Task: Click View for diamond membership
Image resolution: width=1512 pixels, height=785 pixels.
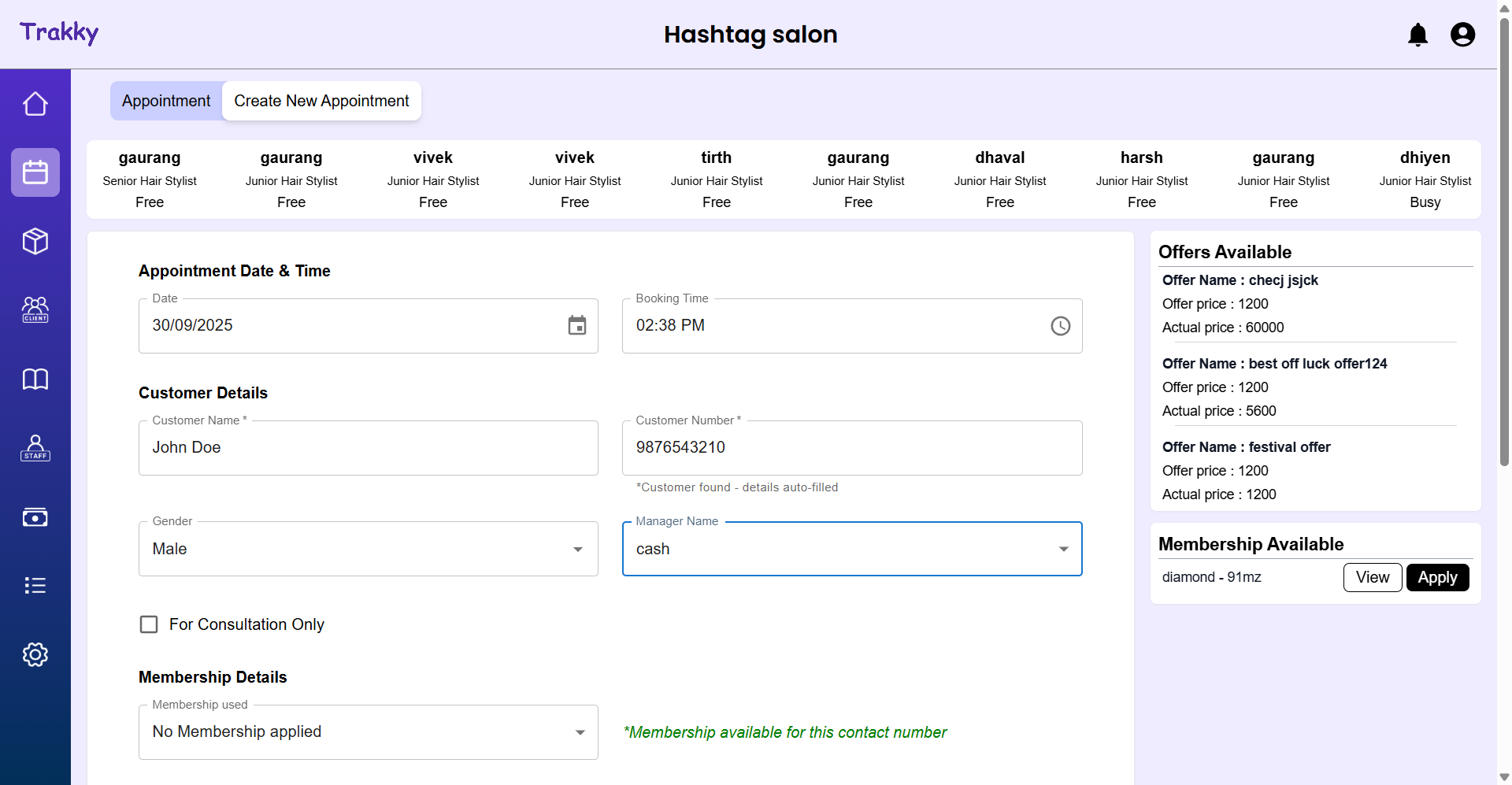Action: (x=1372, y=577)
